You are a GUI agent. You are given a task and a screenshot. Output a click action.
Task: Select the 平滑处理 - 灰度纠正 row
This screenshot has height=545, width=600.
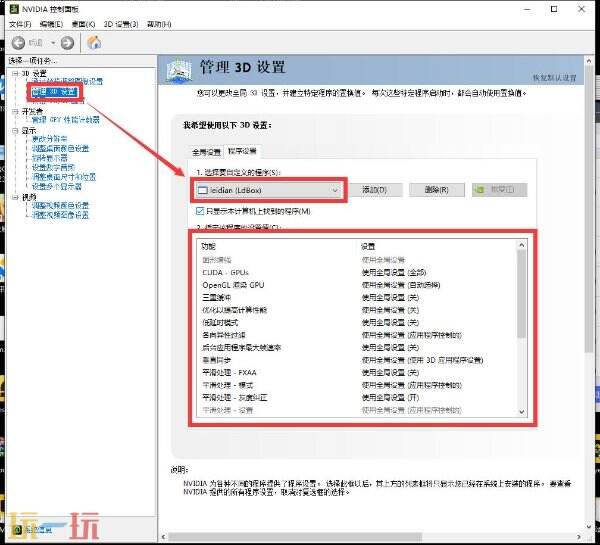tap(358, 398)
